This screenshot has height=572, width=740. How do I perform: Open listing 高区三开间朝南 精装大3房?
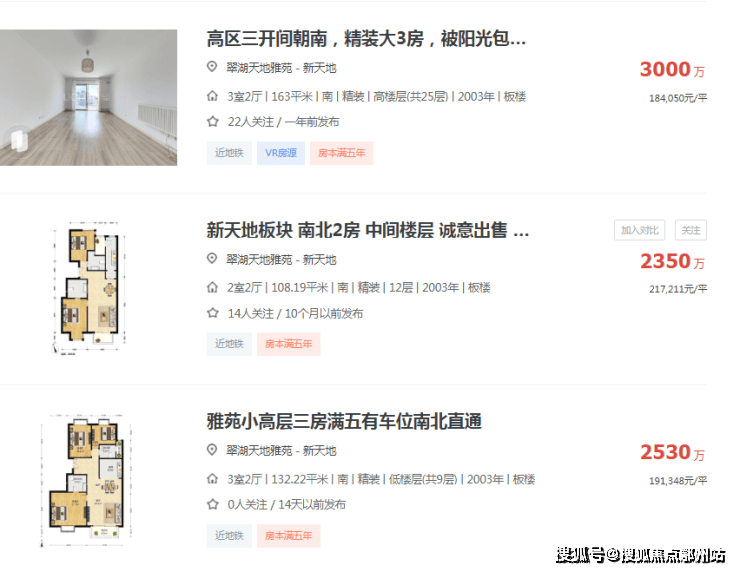366,39
